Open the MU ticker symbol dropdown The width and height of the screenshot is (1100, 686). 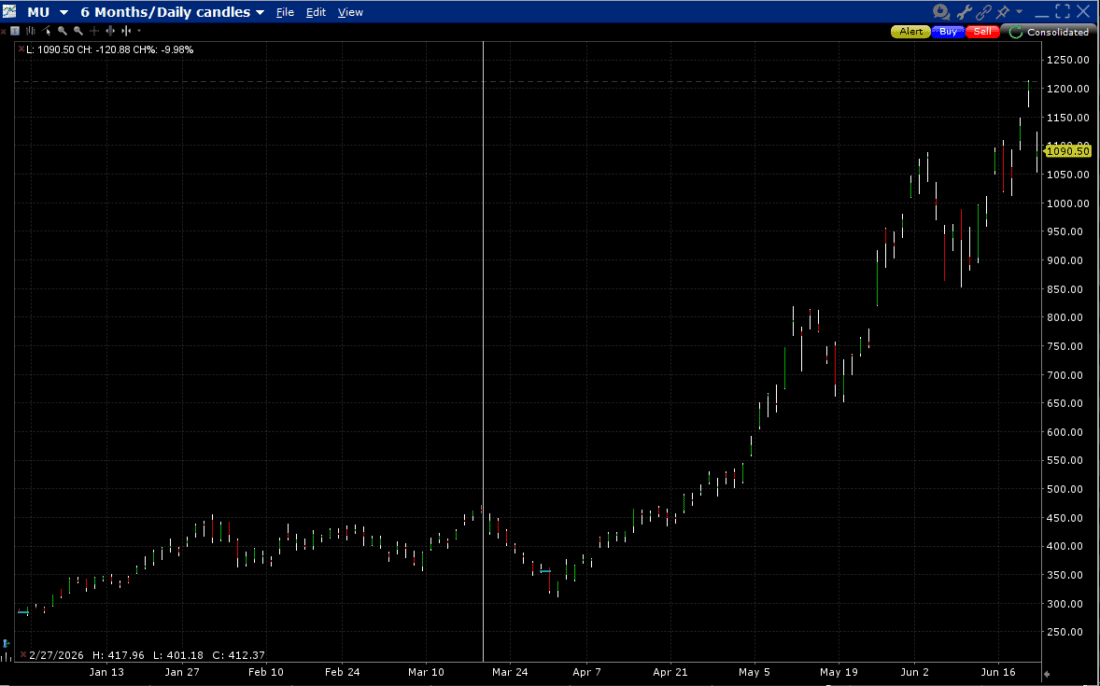[65, 13]
